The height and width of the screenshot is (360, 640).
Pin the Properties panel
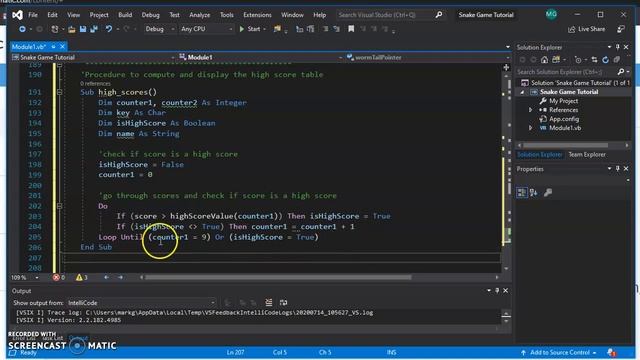(617, 169)
